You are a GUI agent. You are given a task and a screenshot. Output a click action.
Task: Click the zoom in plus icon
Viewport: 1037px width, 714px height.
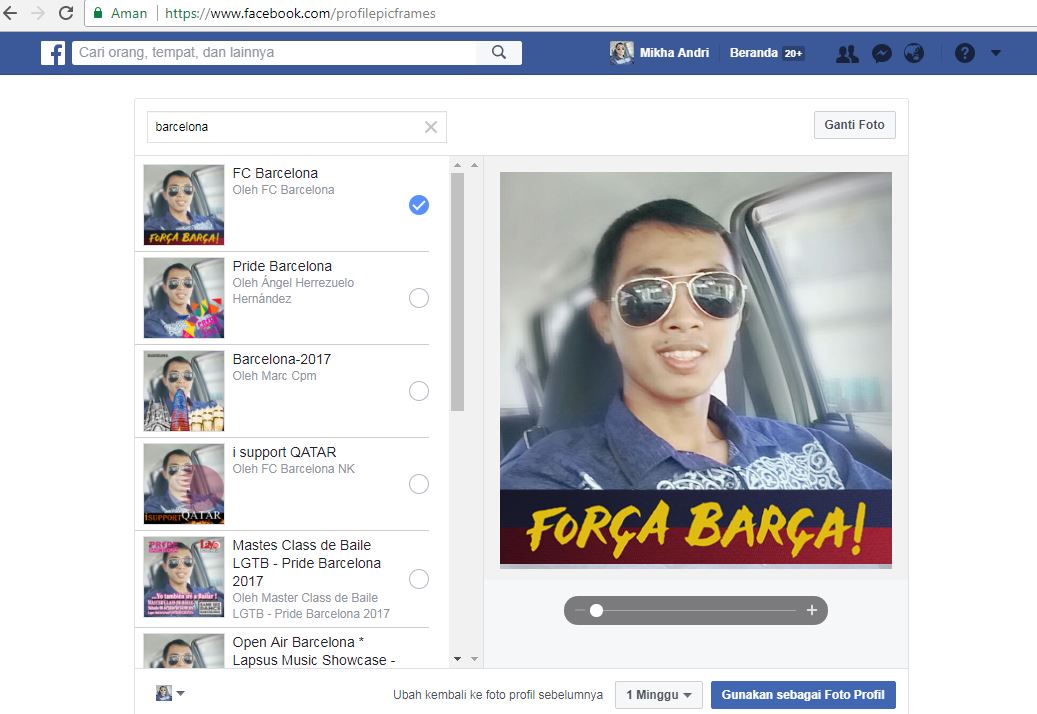click(x=812, y=610)
